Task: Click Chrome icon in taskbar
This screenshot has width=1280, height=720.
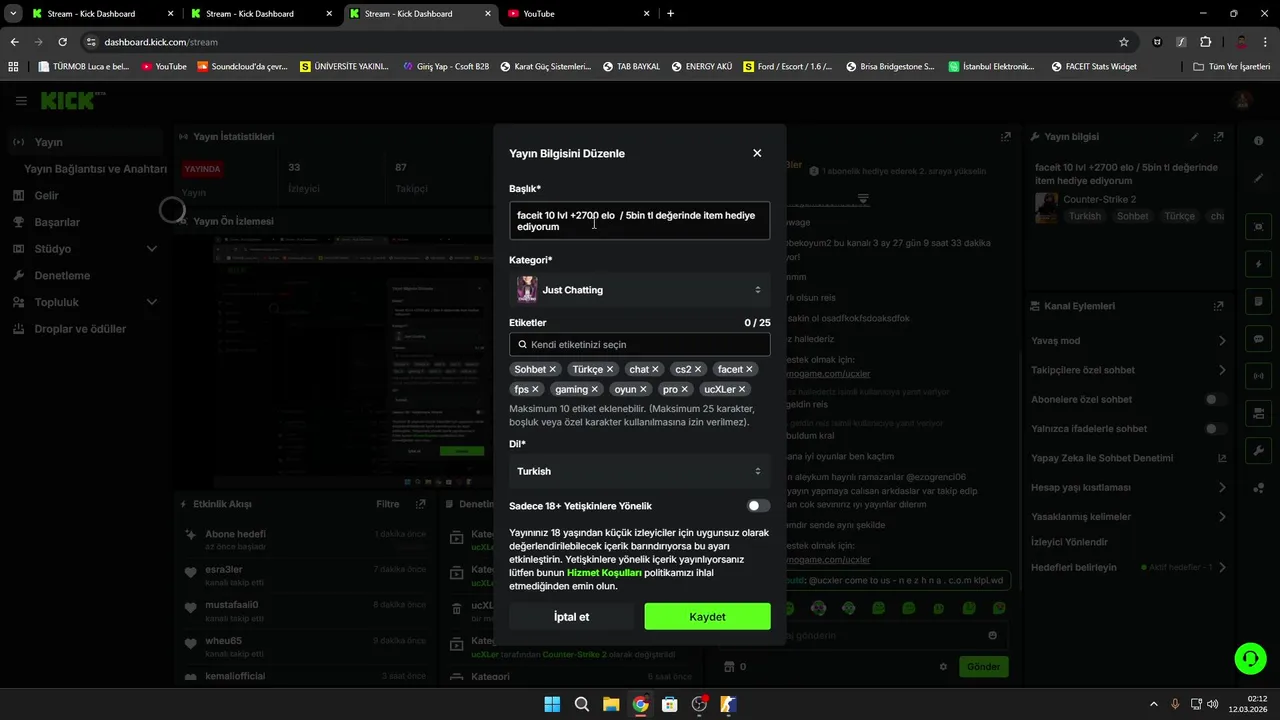Action: (641, 704)
